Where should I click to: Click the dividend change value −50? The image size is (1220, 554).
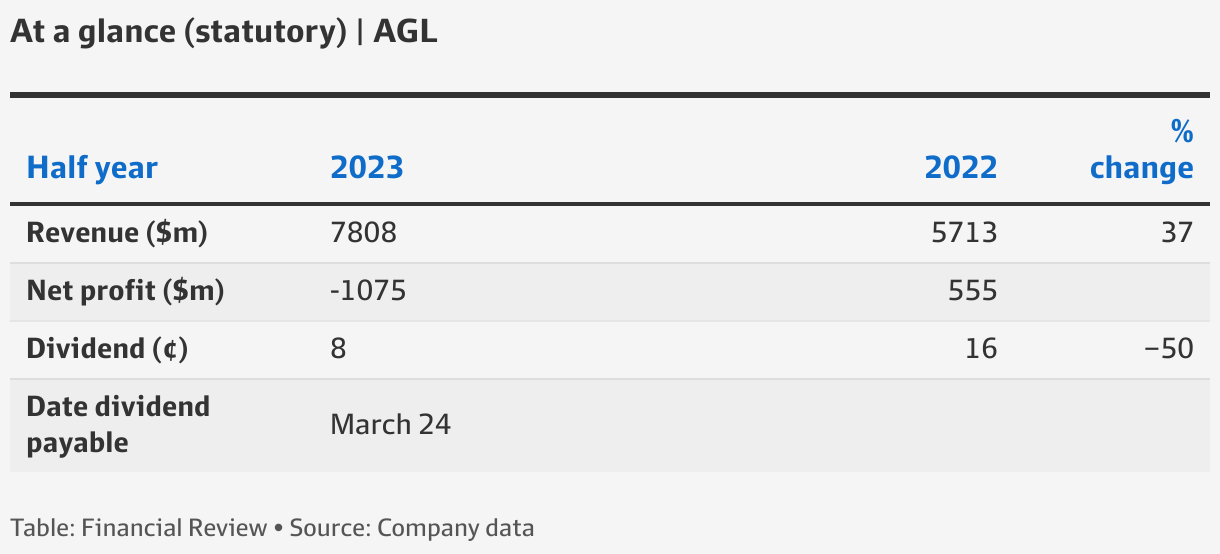pyautogui.click(x=1170, y=349)
